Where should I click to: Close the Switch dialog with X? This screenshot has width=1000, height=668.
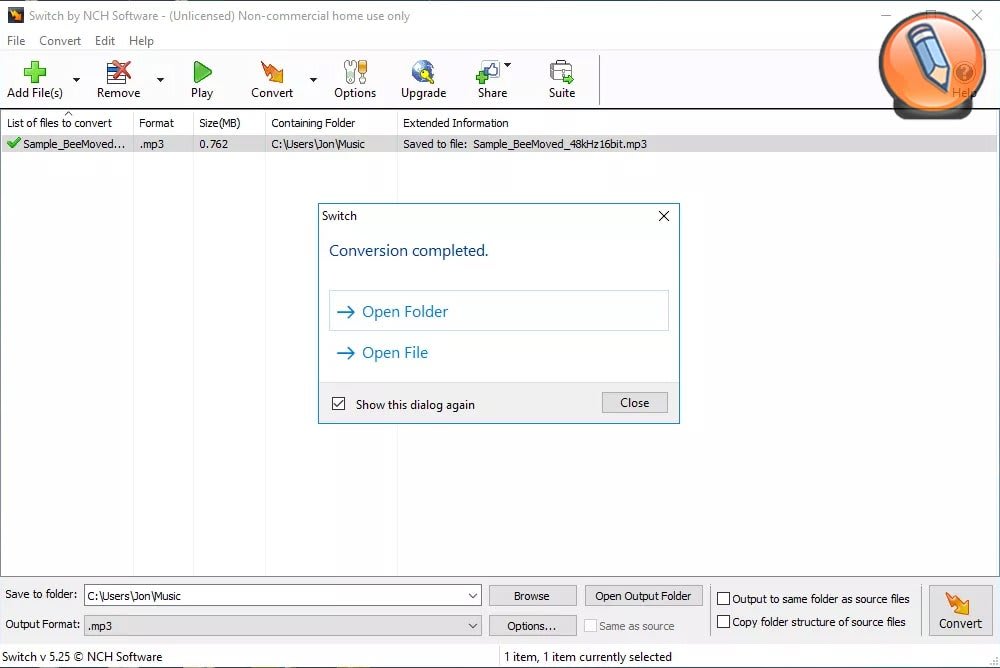pos(664,216)
